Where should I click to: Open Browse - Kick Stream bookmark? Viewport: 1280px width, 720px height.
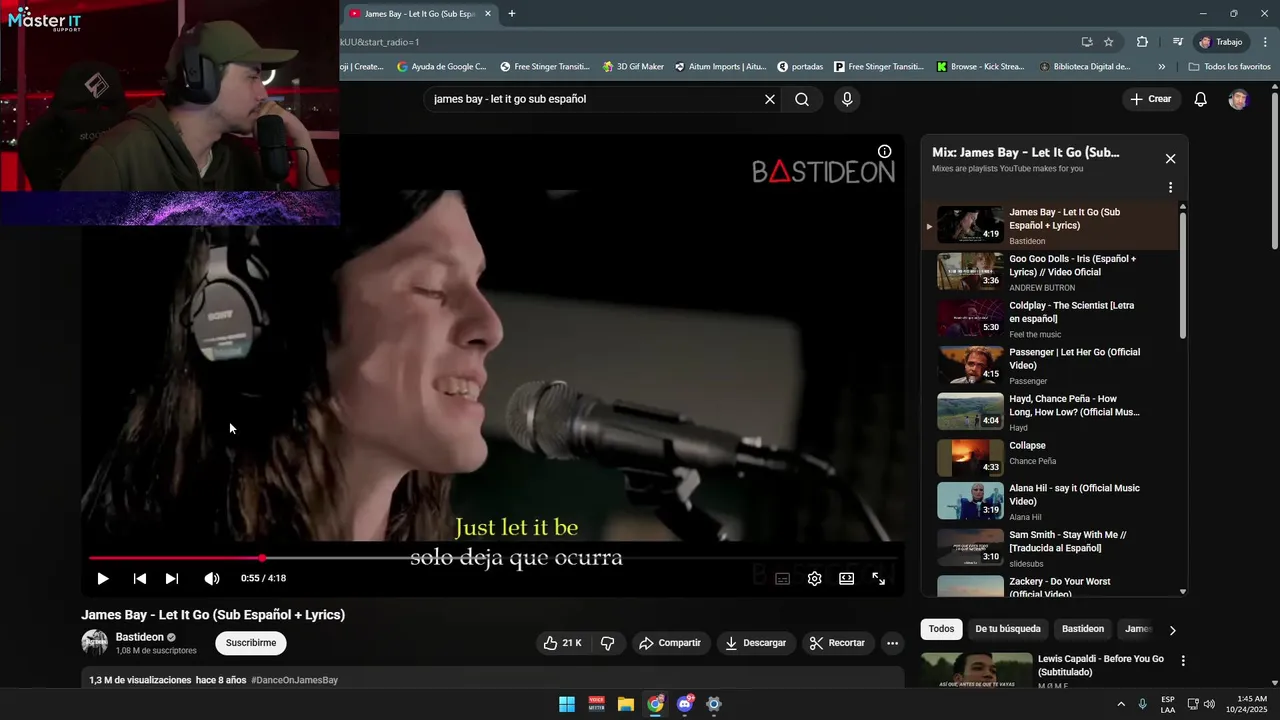pos(981,67)
